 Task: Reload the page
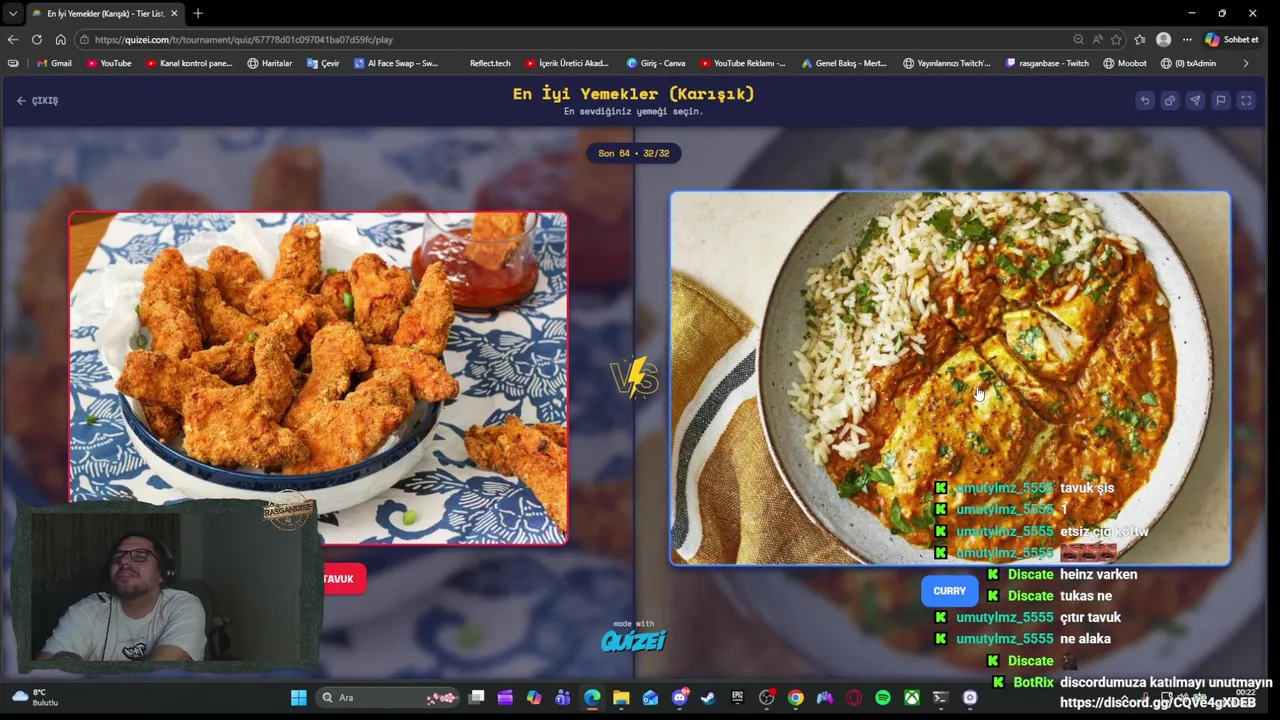(37, 39)
